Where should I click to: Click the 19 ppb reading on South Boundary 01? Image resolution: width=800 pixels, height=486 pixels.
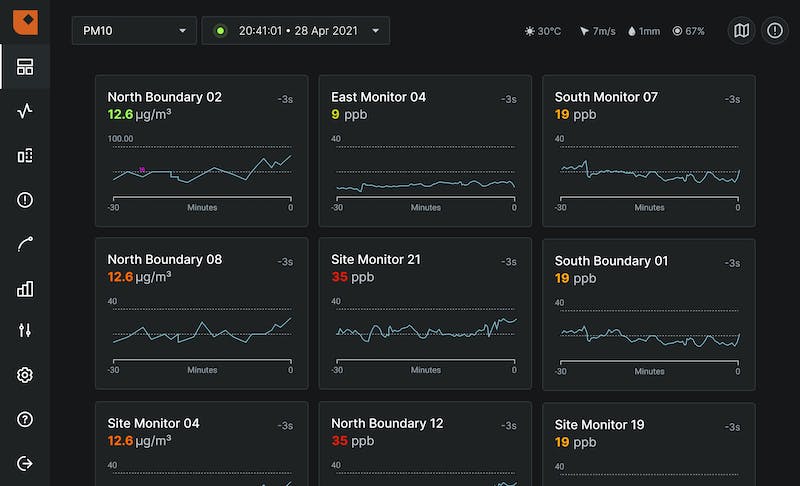tap(576, 278)
